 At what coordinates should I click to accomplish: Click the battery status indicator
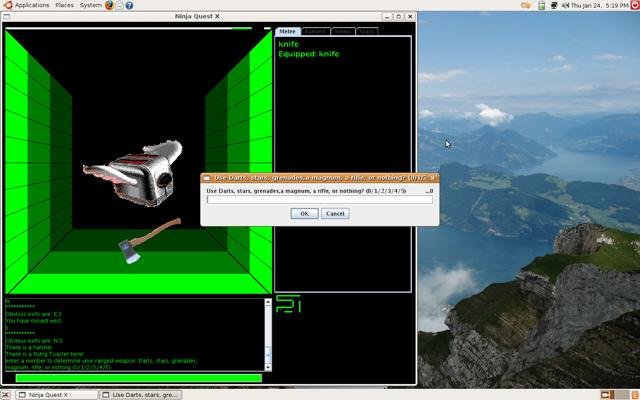click(x=542, y=5)
